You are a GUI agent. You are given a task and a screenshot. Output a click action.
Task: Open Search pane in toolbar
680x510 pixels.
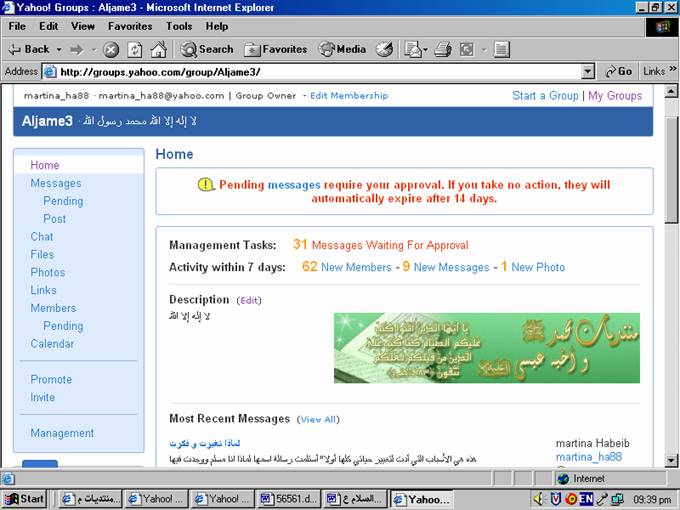(207, 49)
